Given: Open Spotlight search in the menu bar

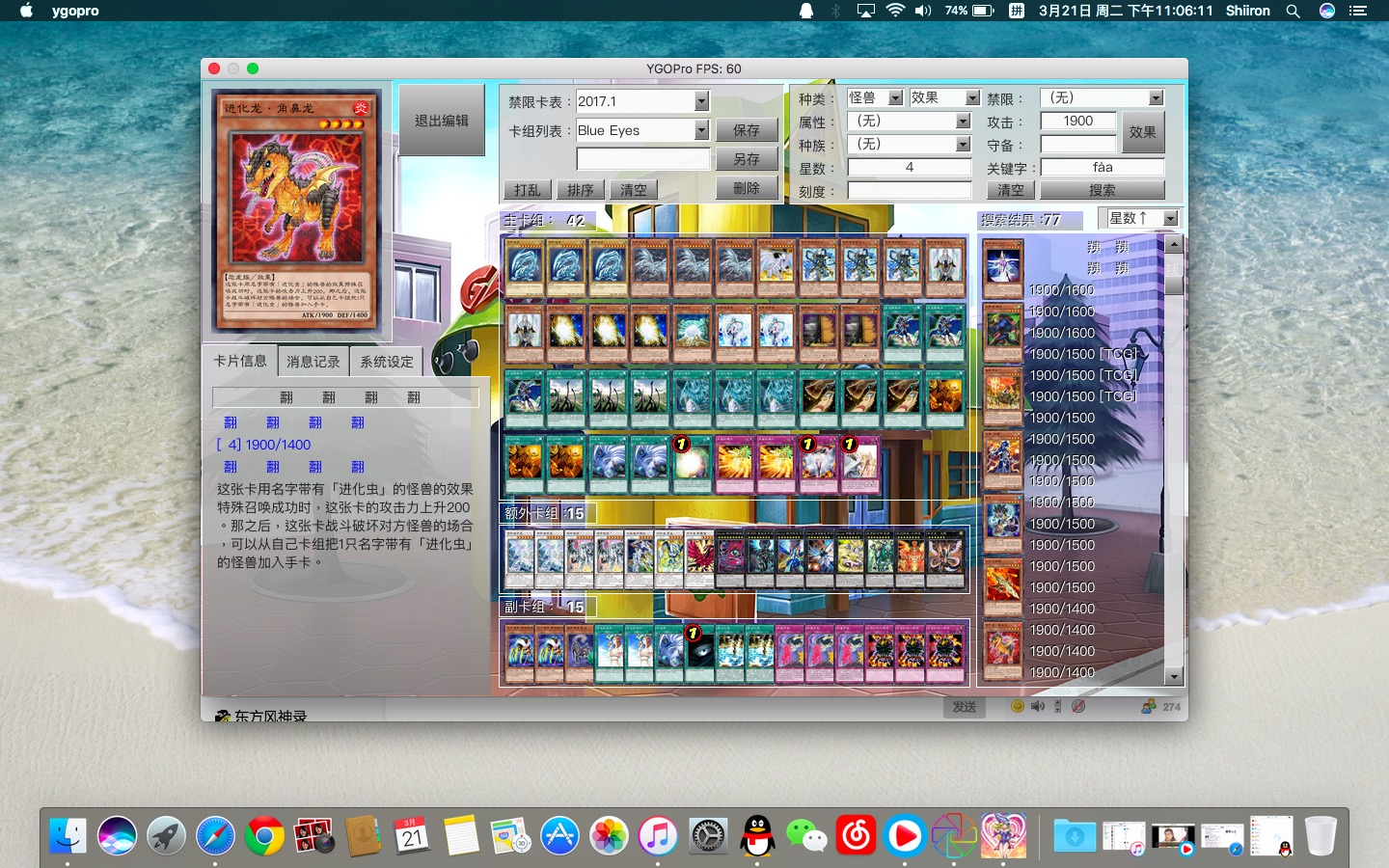Looking at the screenshot, I should [1293, 11].
